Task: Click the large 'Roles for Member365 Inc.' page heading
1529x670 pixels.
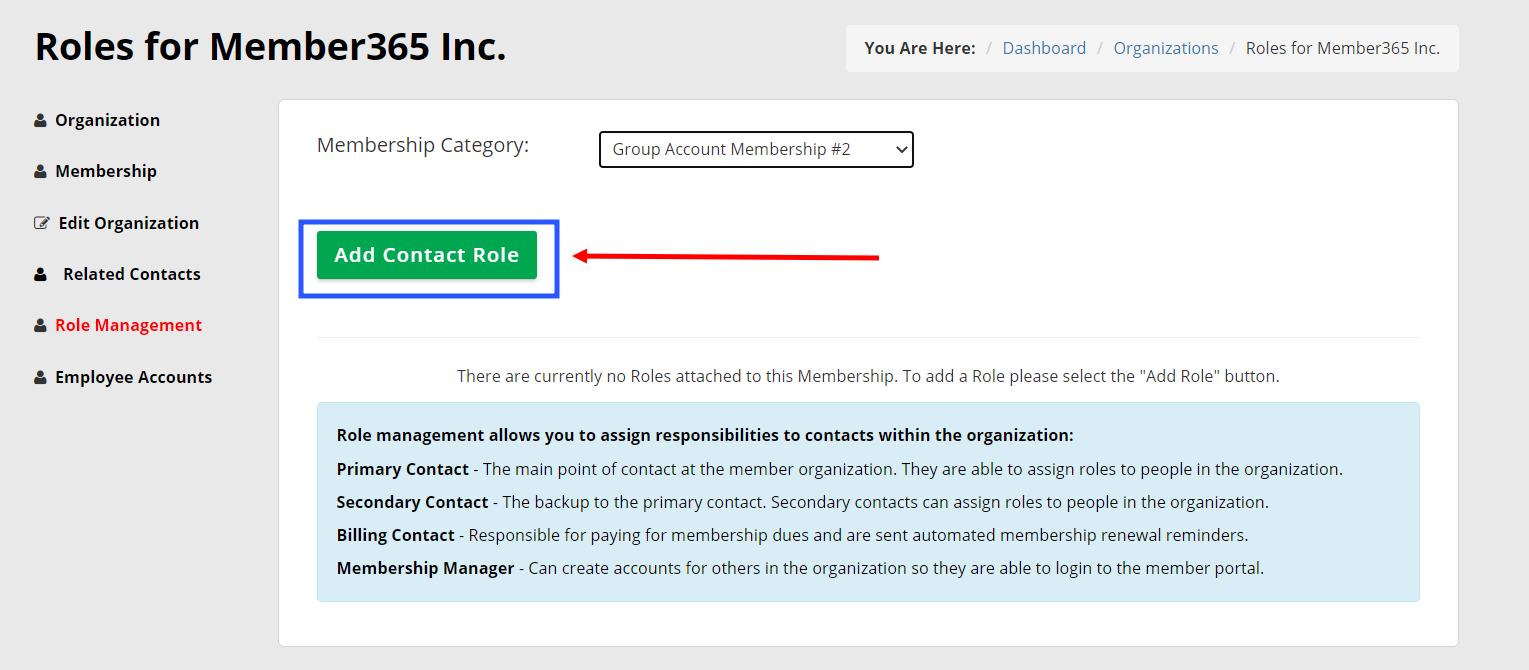Action: (x=270, y=47)
